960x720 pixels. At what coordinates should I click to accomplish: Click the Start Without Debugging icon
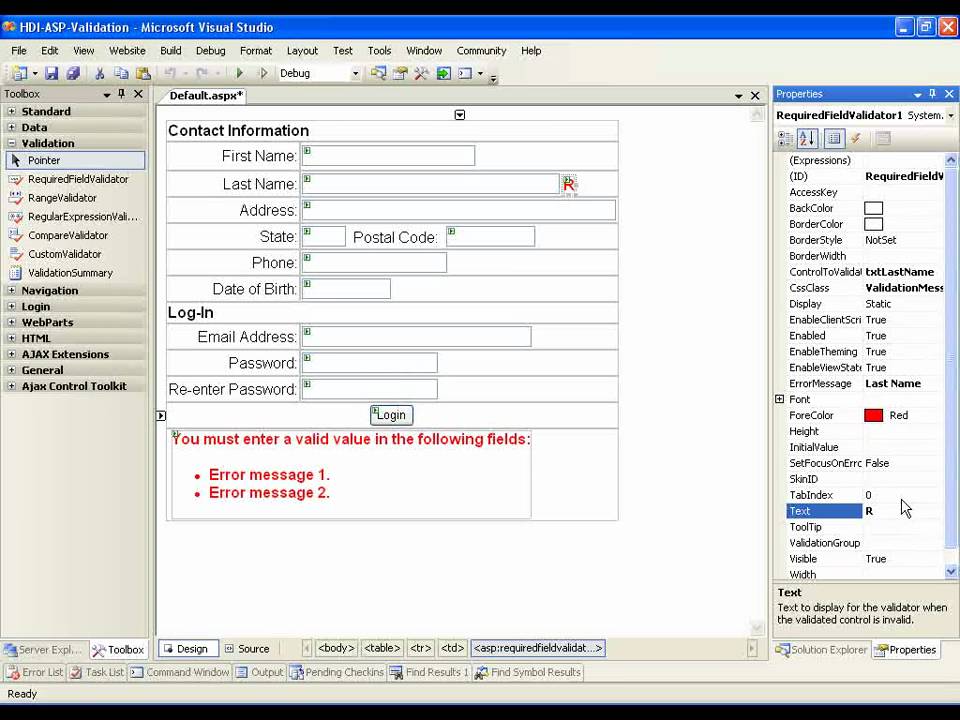(263, 73)
